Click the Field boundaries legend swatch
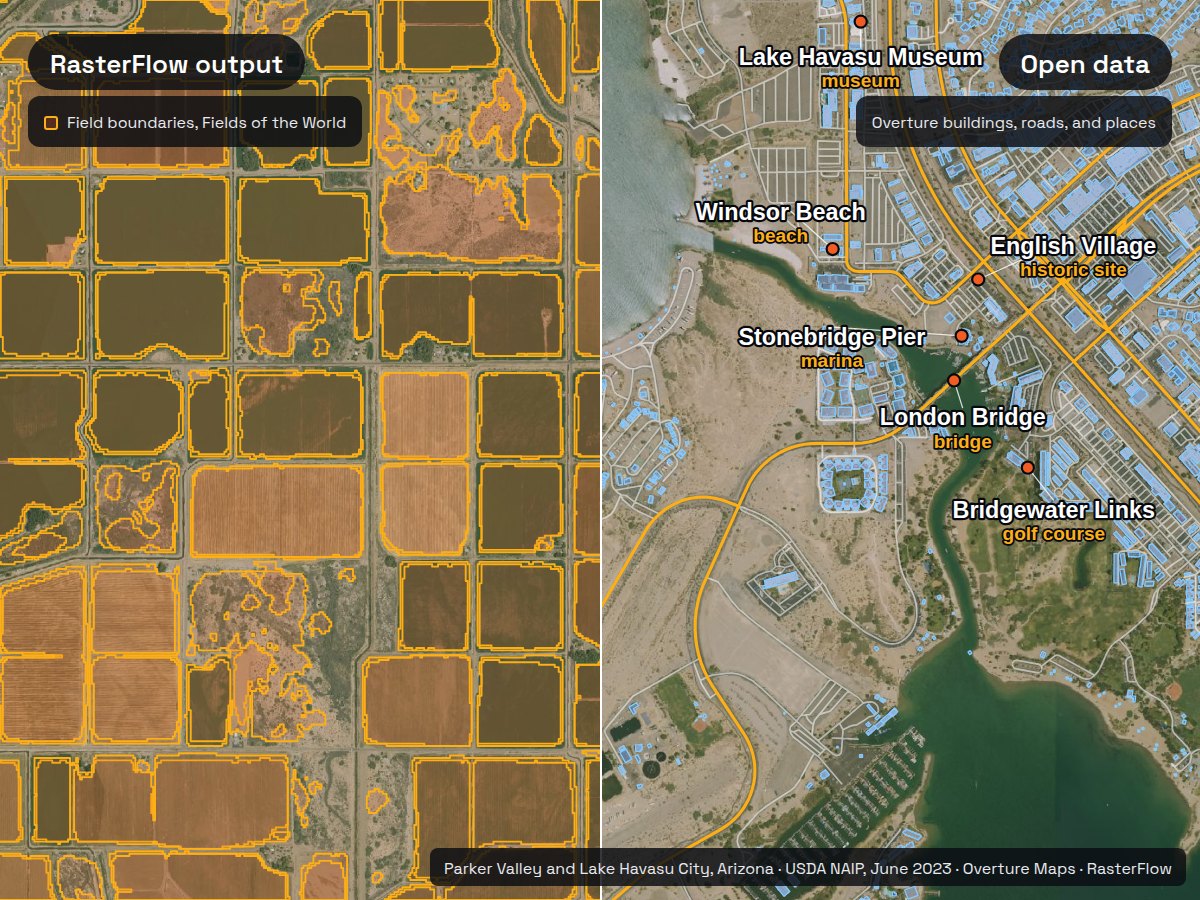Screen dimensions: 1200x900 pyautogui.click(x=51, y=123)
